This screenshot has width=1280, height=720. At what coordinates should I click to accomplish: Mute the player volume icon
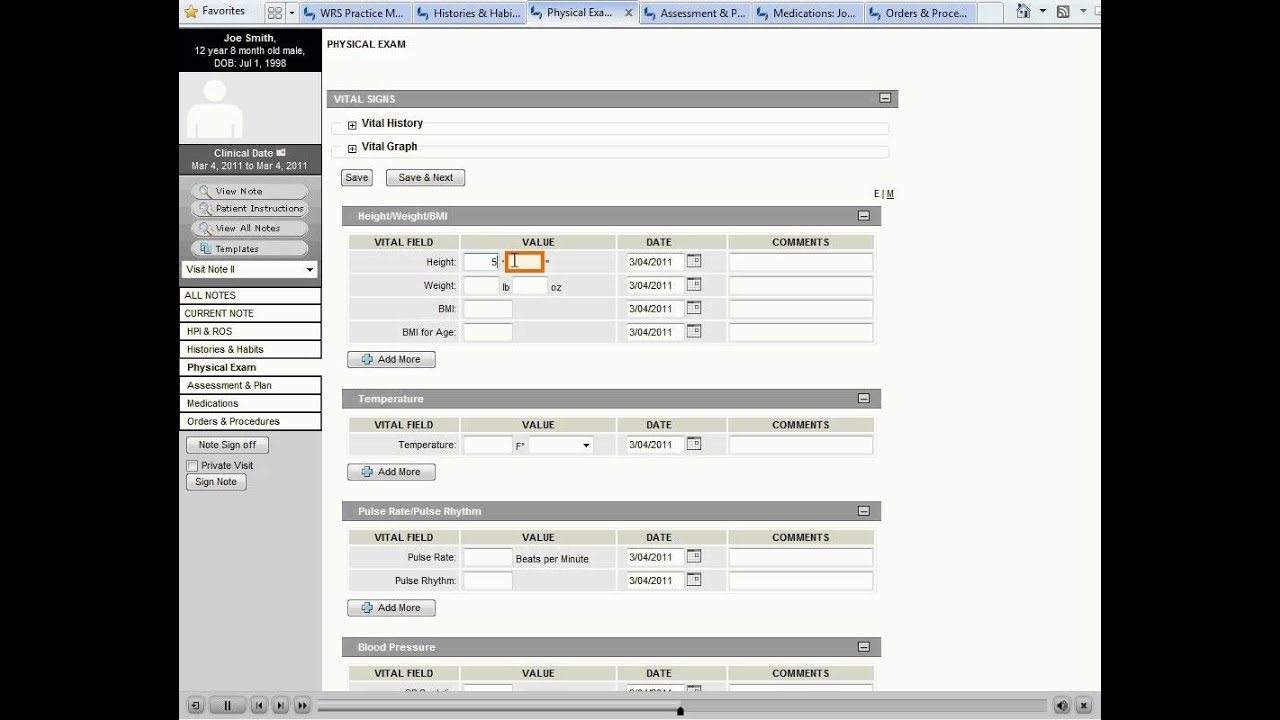[x=1062, y=706]
